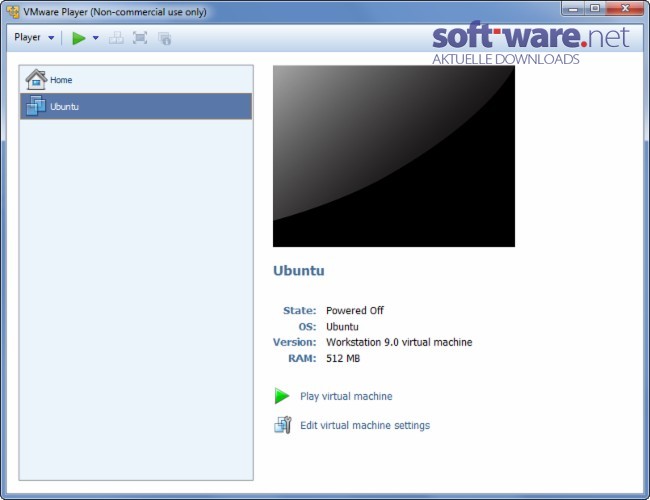650x500 pixels.
Task: Select Home in the library list
Action: (136, 80)
